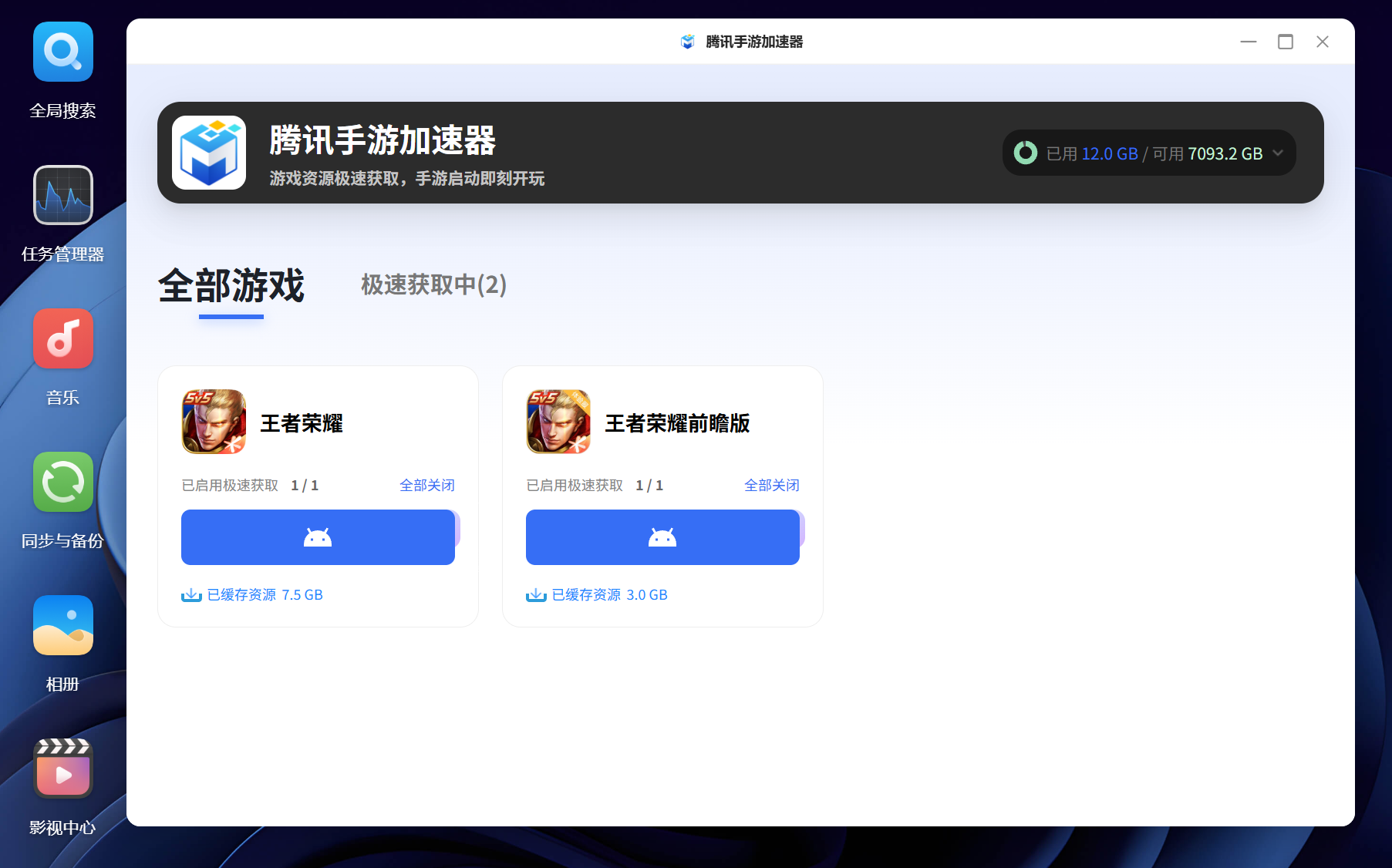
Task: Launch 任务管理器 from the dock
Action: point(62,195)
